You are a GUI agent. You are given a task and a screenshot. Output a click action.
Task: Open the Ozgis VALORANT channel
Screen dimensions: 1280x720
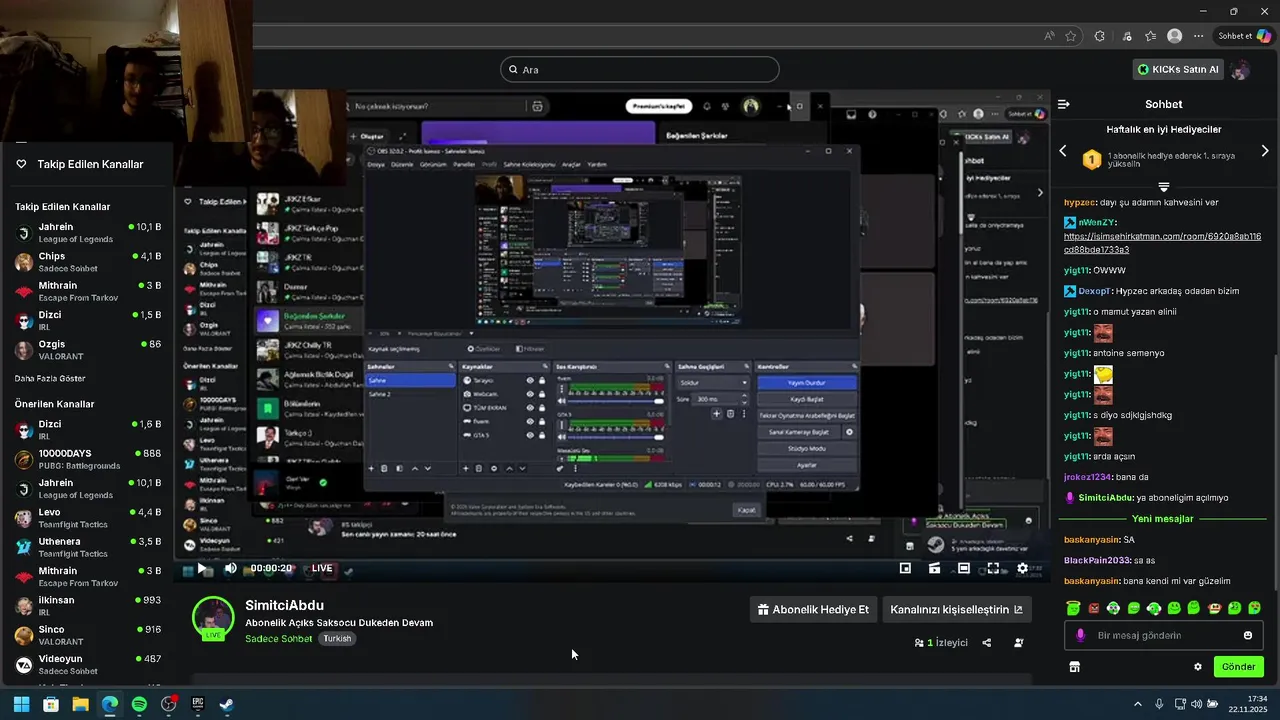(88, 350)
